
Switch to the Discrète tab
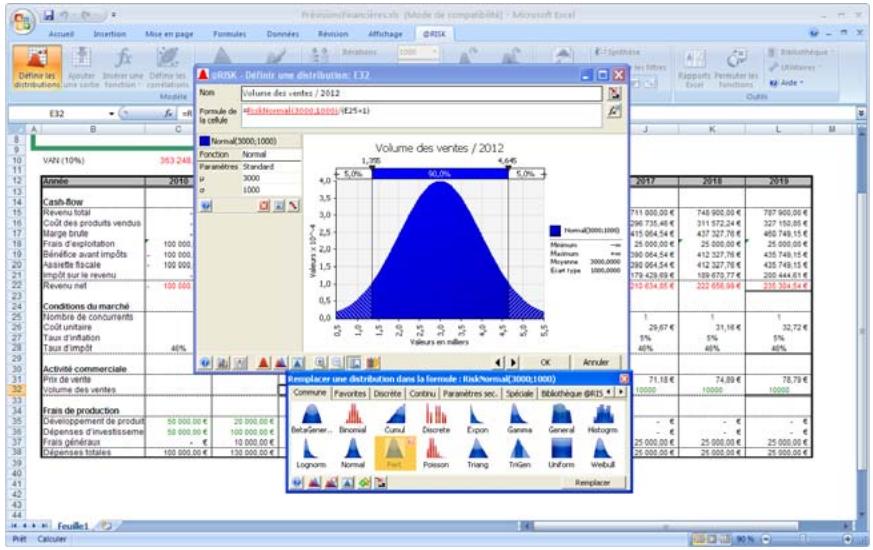[x=390, y=393]
